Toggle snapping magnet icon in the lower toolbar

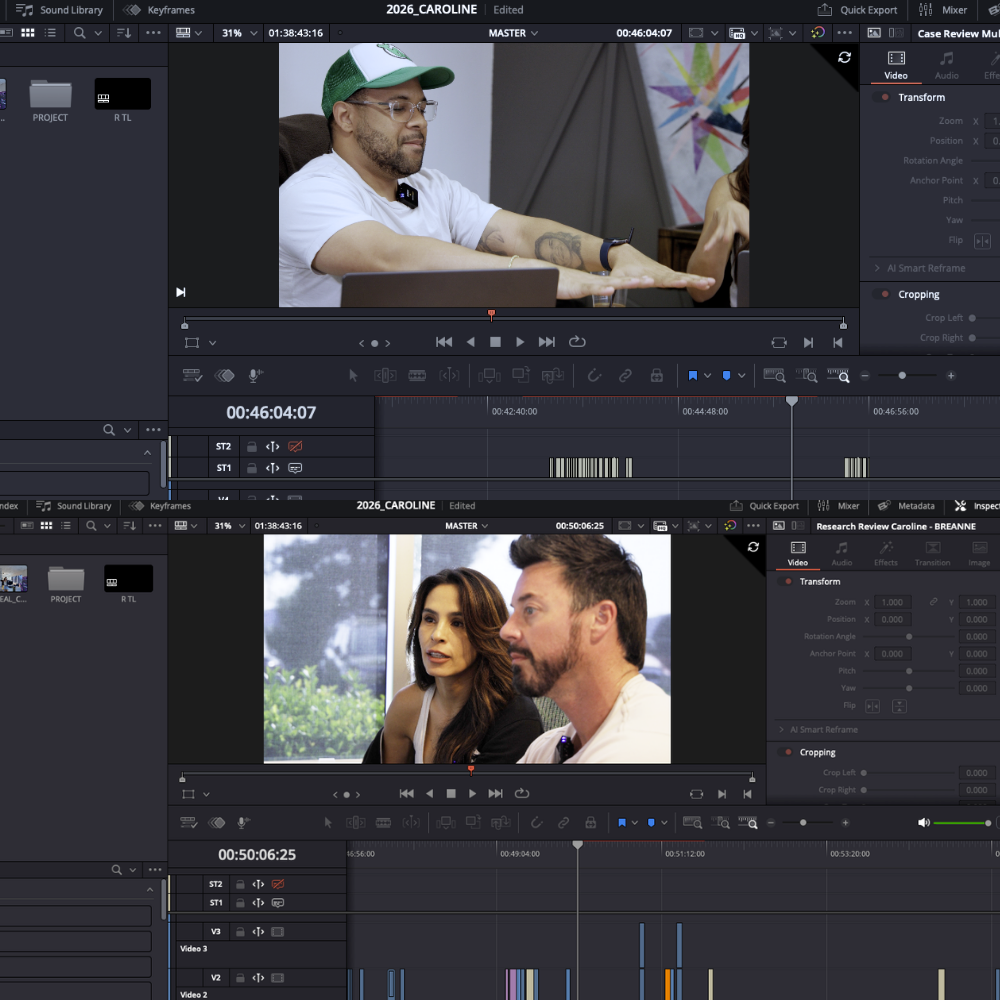(x=536, y=823)
